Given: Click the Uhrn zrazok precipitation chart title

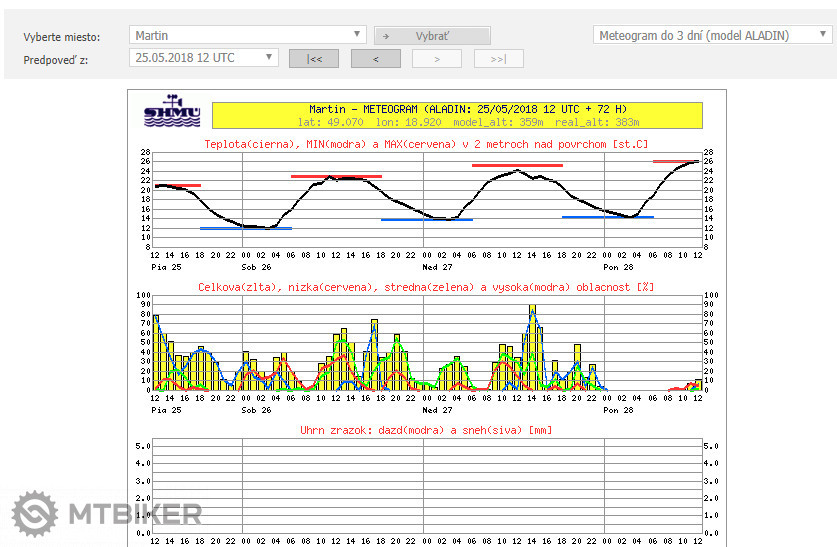Looking at the screenshot, I should (x=427, y=430).
